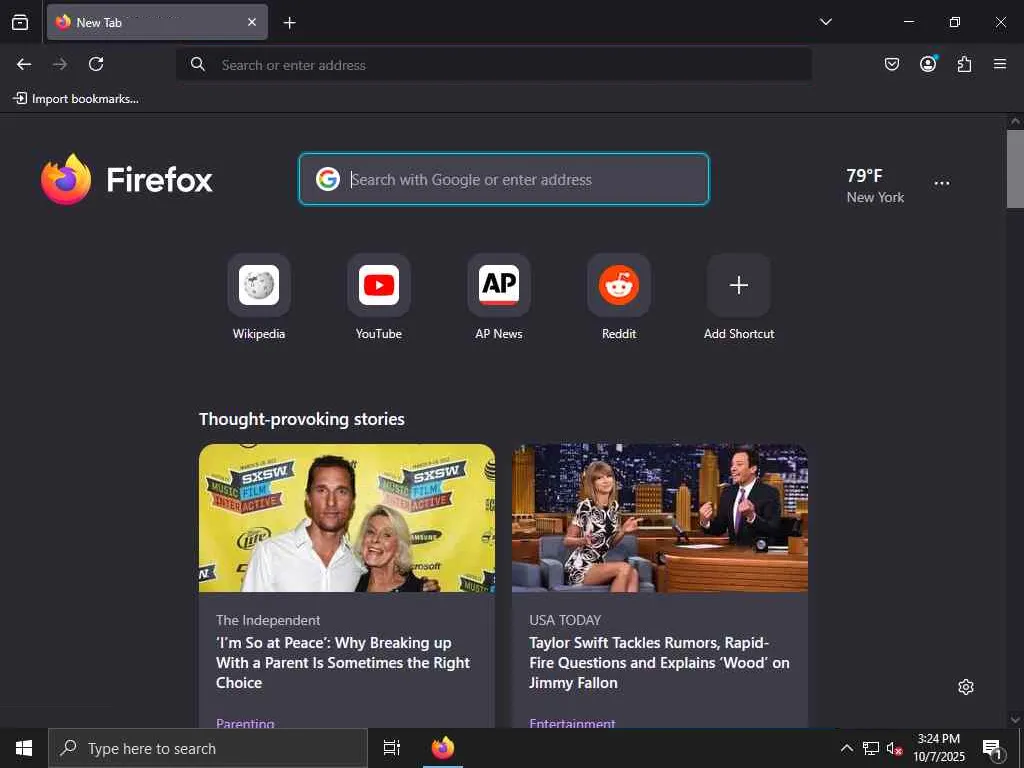Viewport: 1024px width, 768px height.
Task: Reload the current page
Action: tap(96, 64)
